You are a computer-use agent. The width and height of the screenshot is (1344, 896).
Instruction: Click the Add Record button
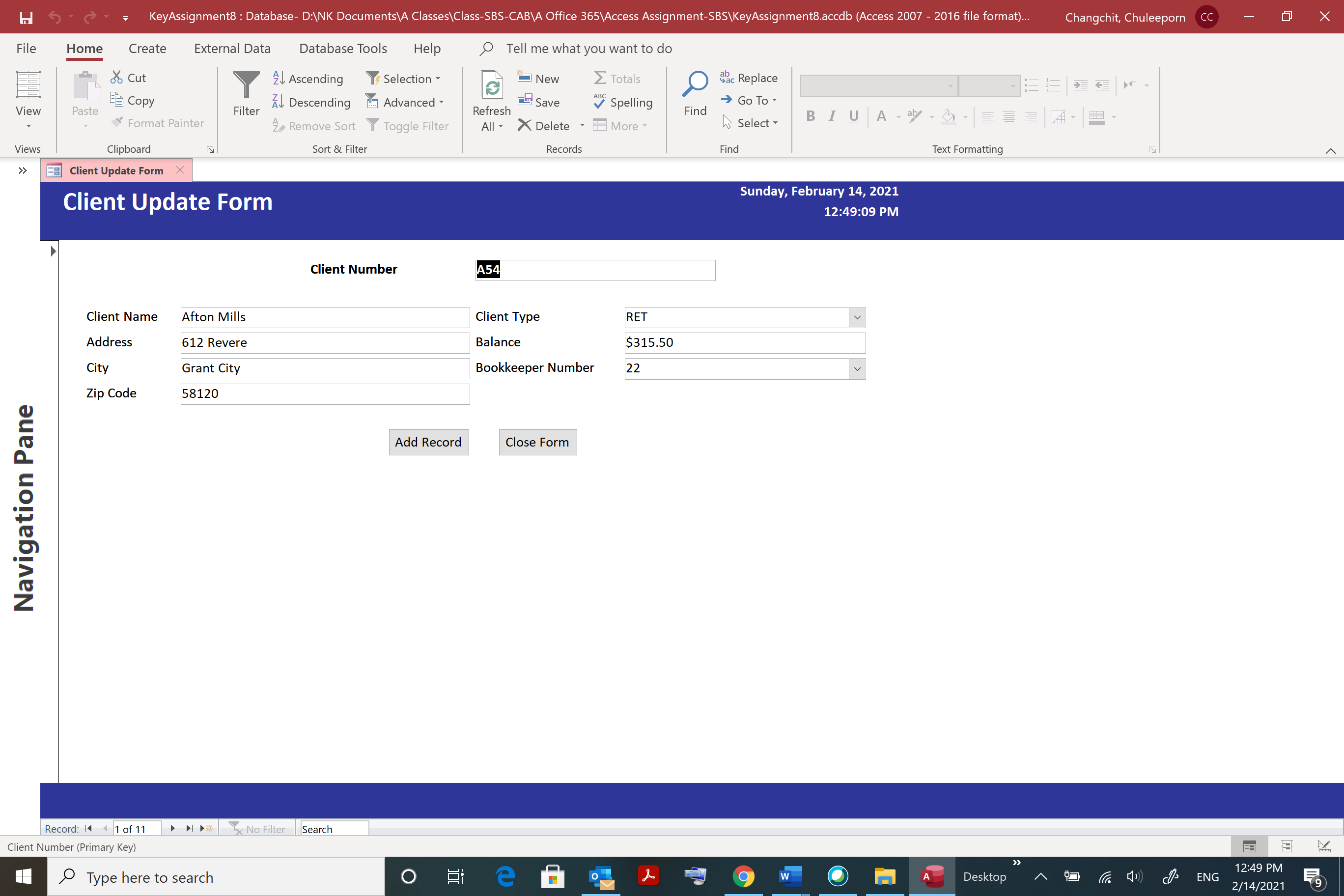(x=428, y=442)
